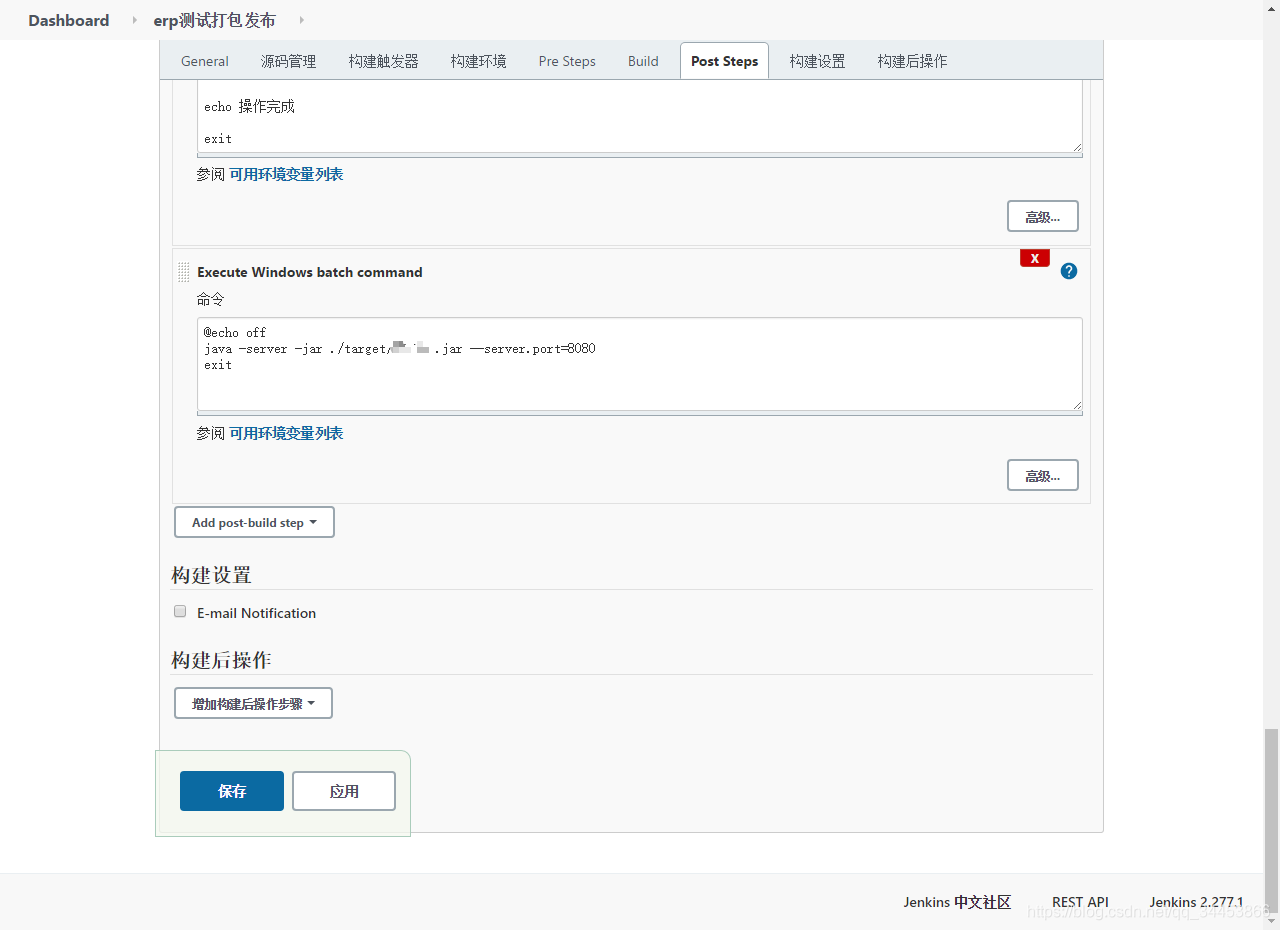Viewport: 1280px width, 930px height.
Task: Open 可用环境变量列表 link under the upper command box
Action: click(x=287, y=174)
